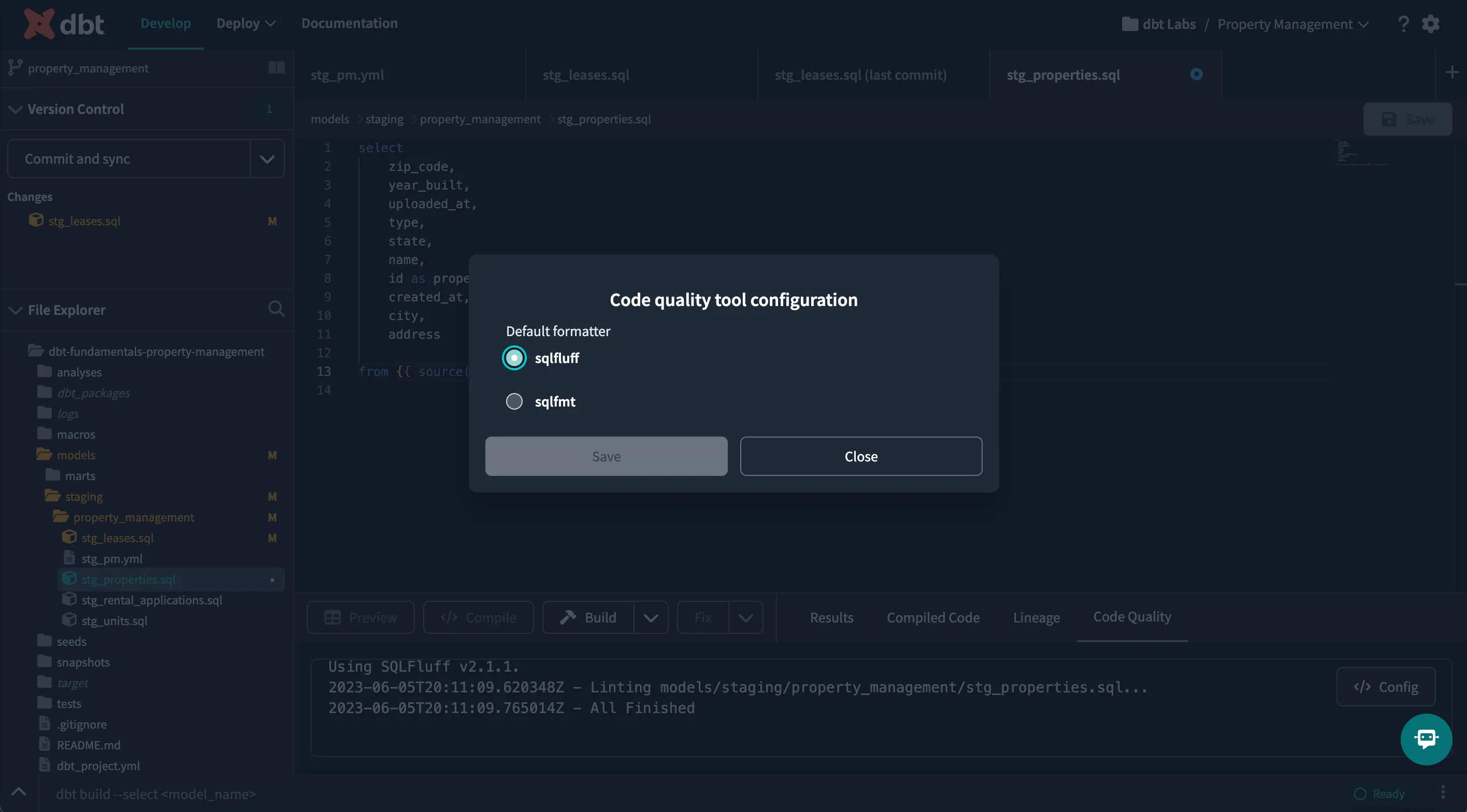The image size is (1467, 812).
Task: Switch to the Code Quality tab
Action: pos(1132,617)
